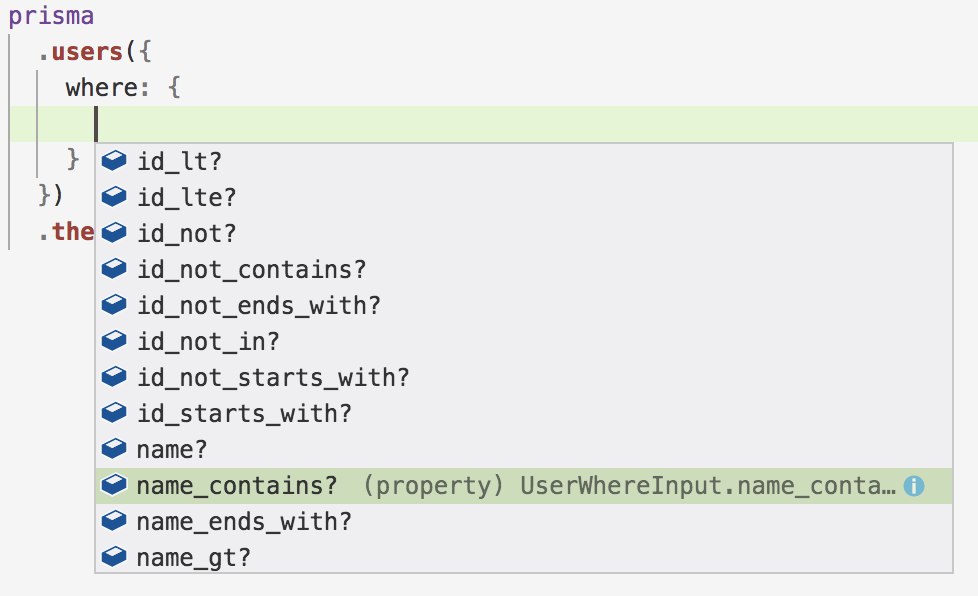Screen dimensions: 978x596
Task: Click property icon beside id_starts_with?
Action: click(x=114, y=413)
